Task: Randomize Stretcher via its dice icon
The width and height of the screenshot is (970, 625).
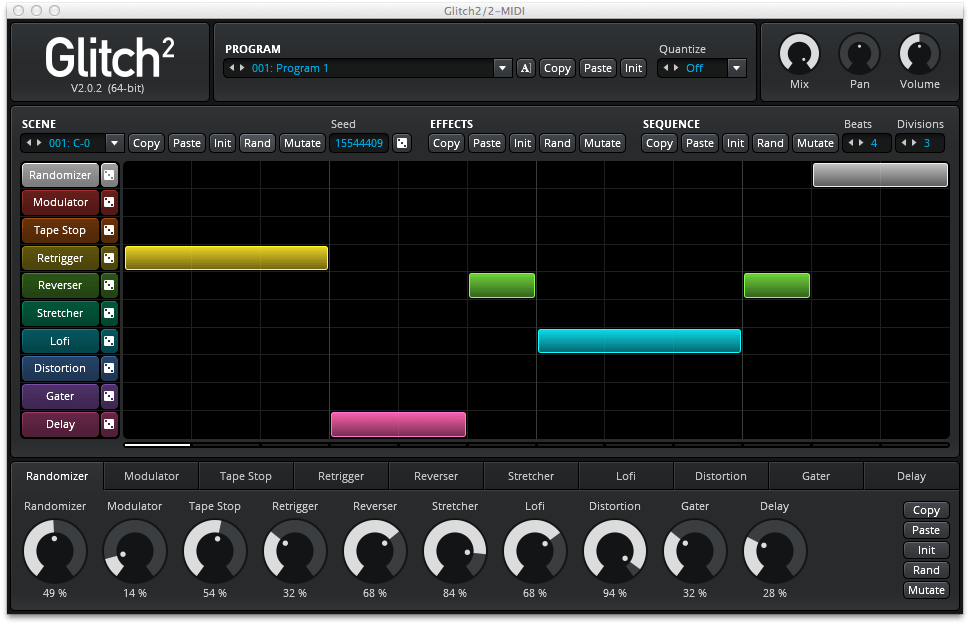Action: pyautogui.click(x=109, y=313)
